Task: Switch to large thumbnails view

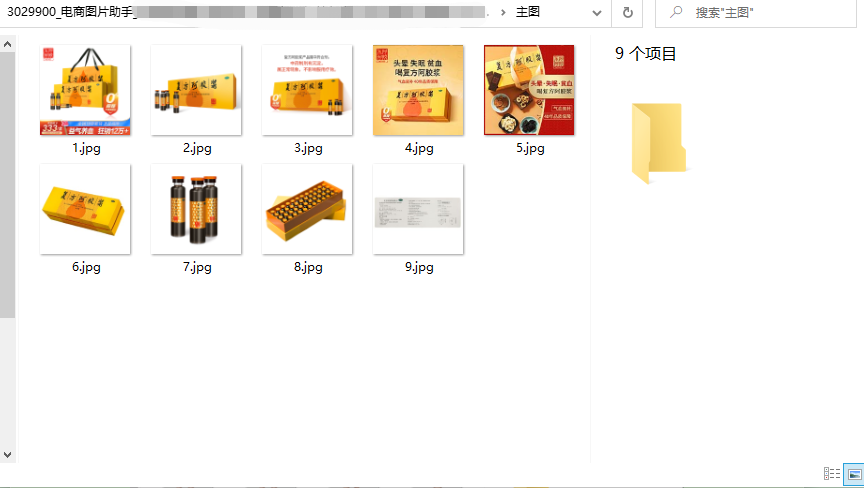Action: tap(854, 474)
